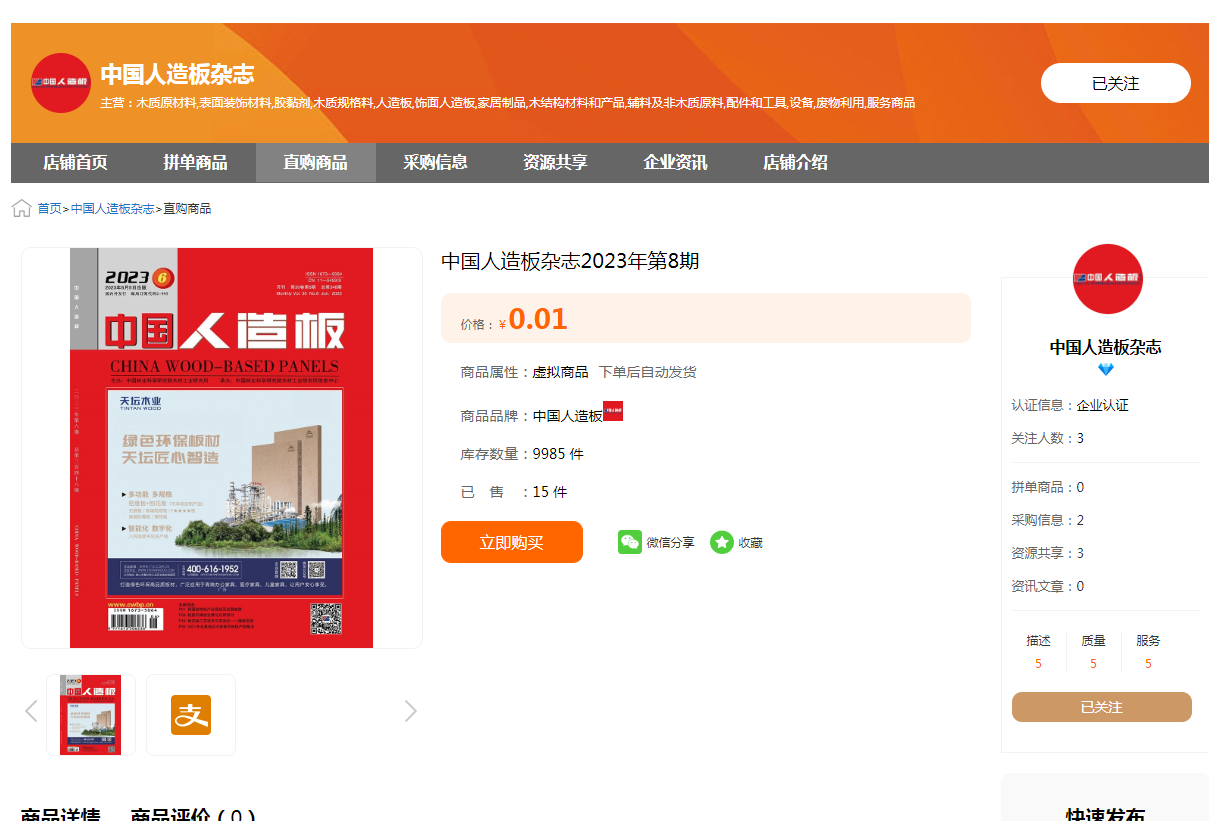Click the blue diamond certification badge

point(1106,369)
